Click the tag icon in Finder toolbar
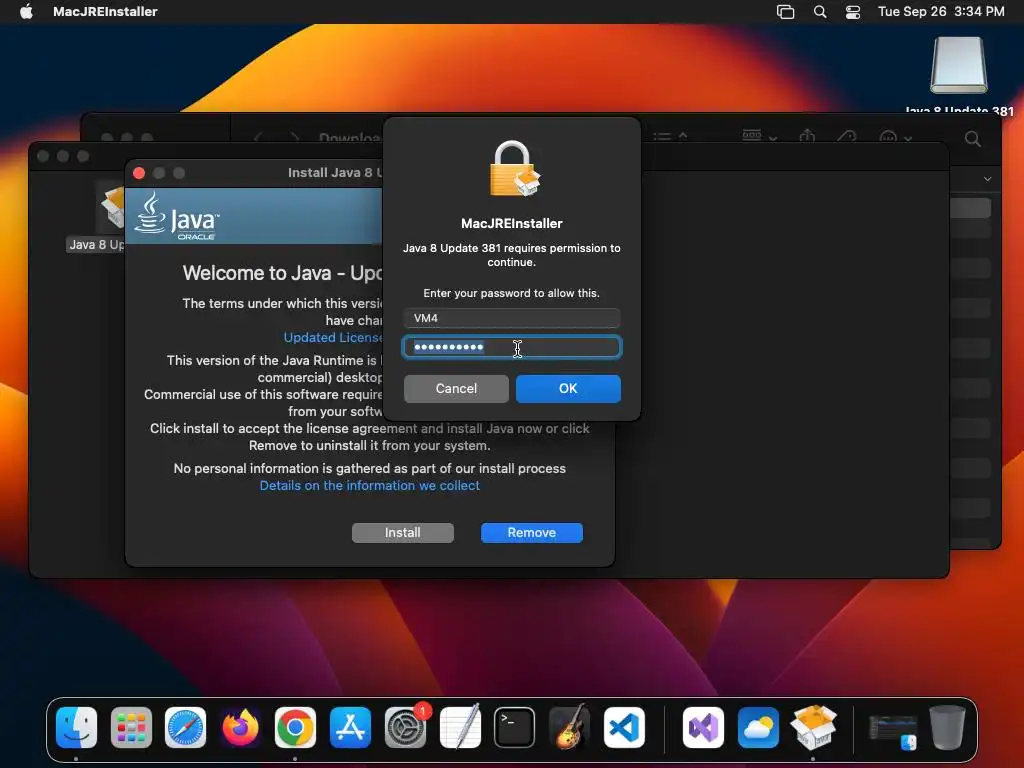 coord(847,137)
